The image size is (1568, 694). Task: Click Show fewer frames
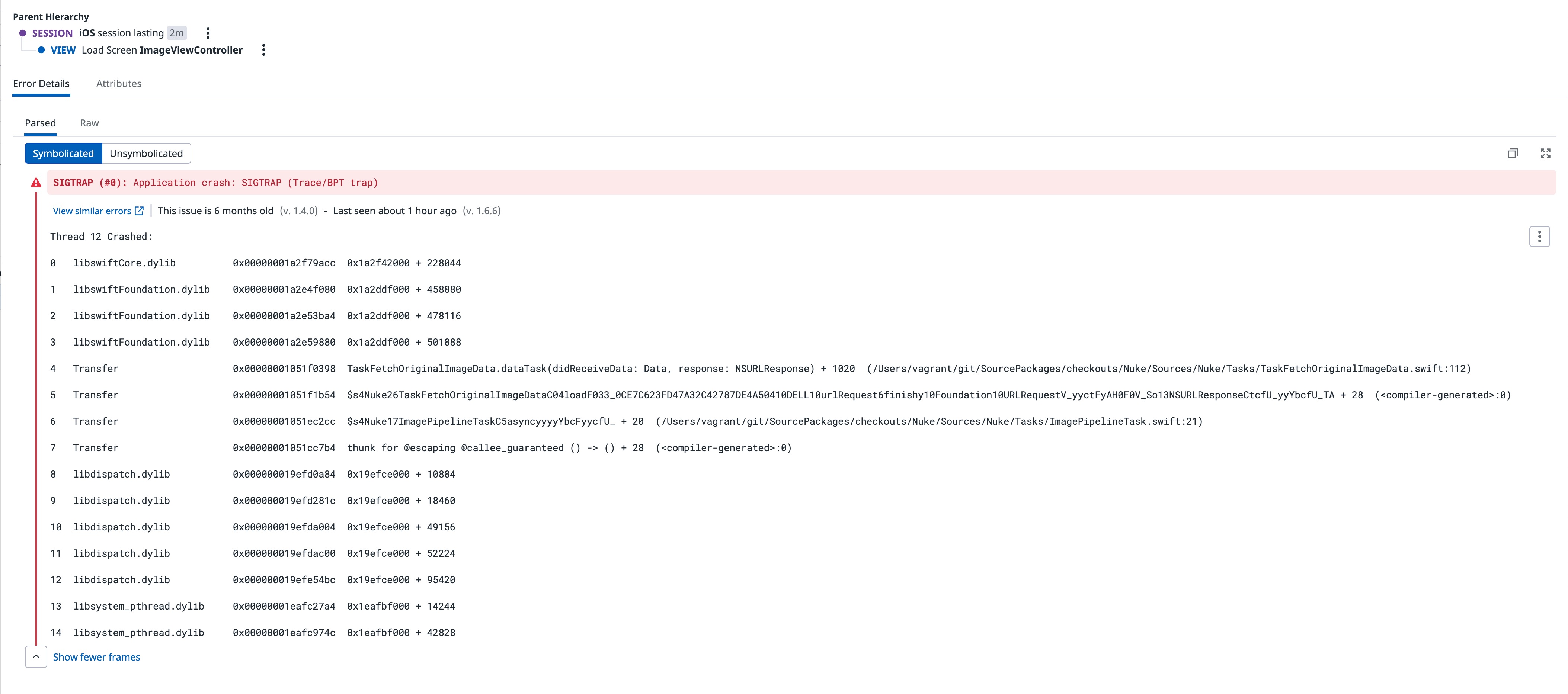[97, 657]
